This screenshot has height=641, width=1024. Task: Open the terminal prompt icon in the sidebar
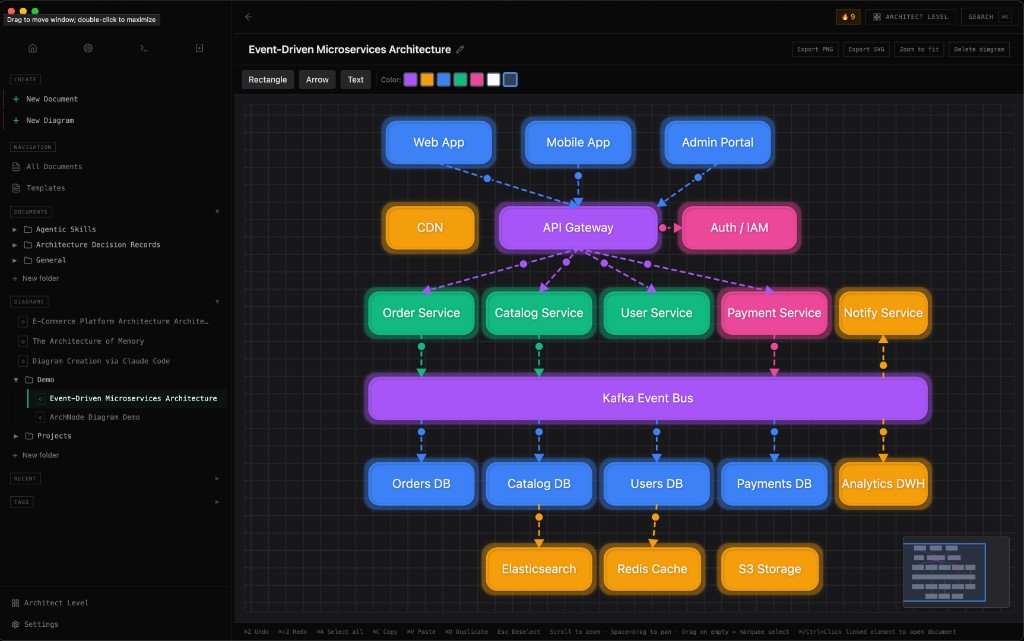coord(144,48)
